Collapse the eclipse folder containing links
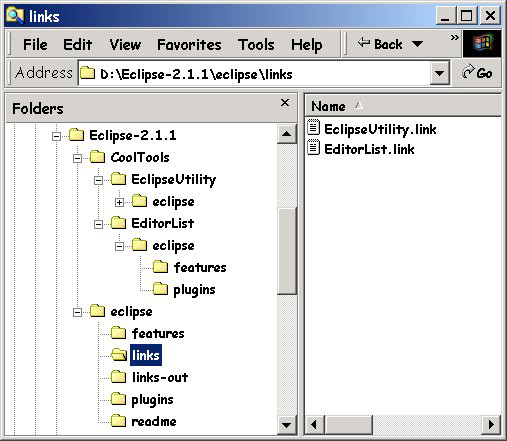The width and height of the screenshot is (507, 441). pyautogui.click(x=77, y=312)
